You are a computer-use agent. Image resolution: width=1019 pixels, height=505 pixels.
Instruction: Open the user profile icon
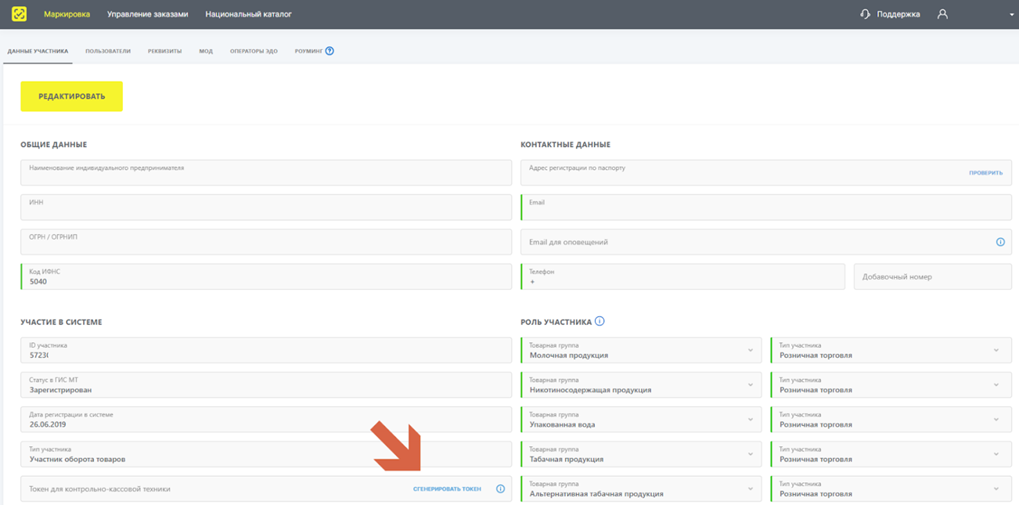coord(942,14)
